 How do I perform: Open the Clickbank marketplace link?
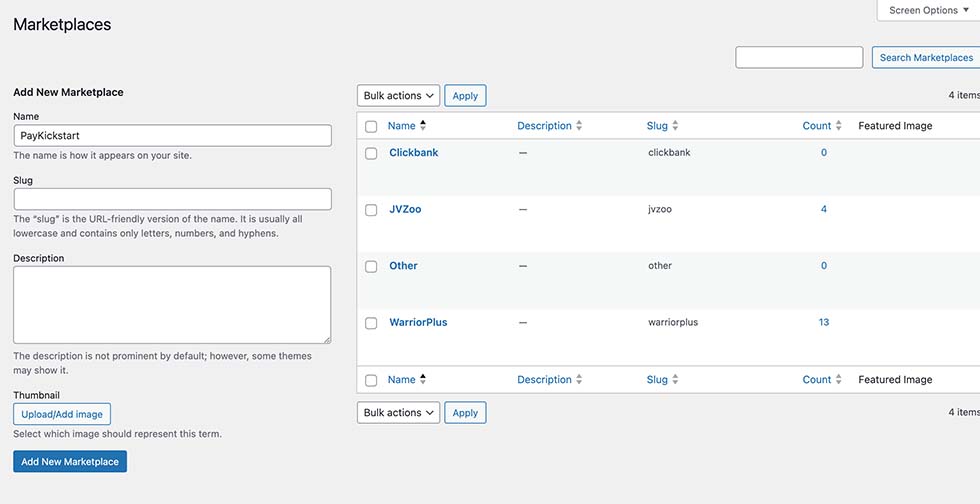[414, 153]
